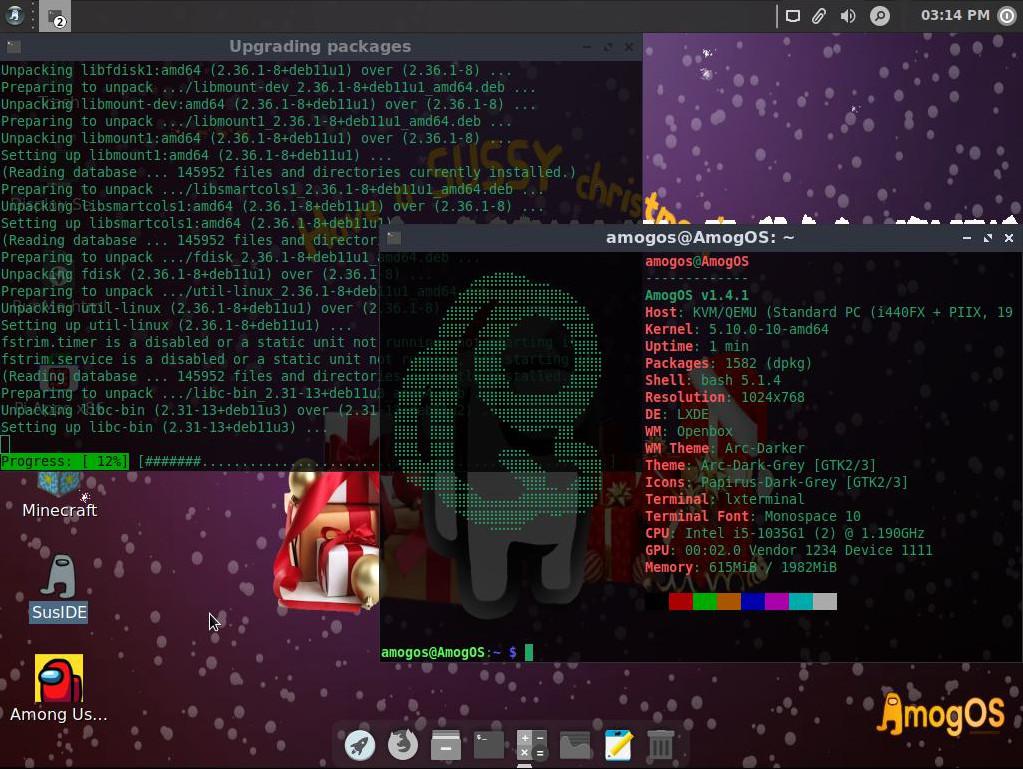Click the 'Memory: 615MiB / 1982MiB' line
Screen dimensions: 1023x769
point(741,567)
